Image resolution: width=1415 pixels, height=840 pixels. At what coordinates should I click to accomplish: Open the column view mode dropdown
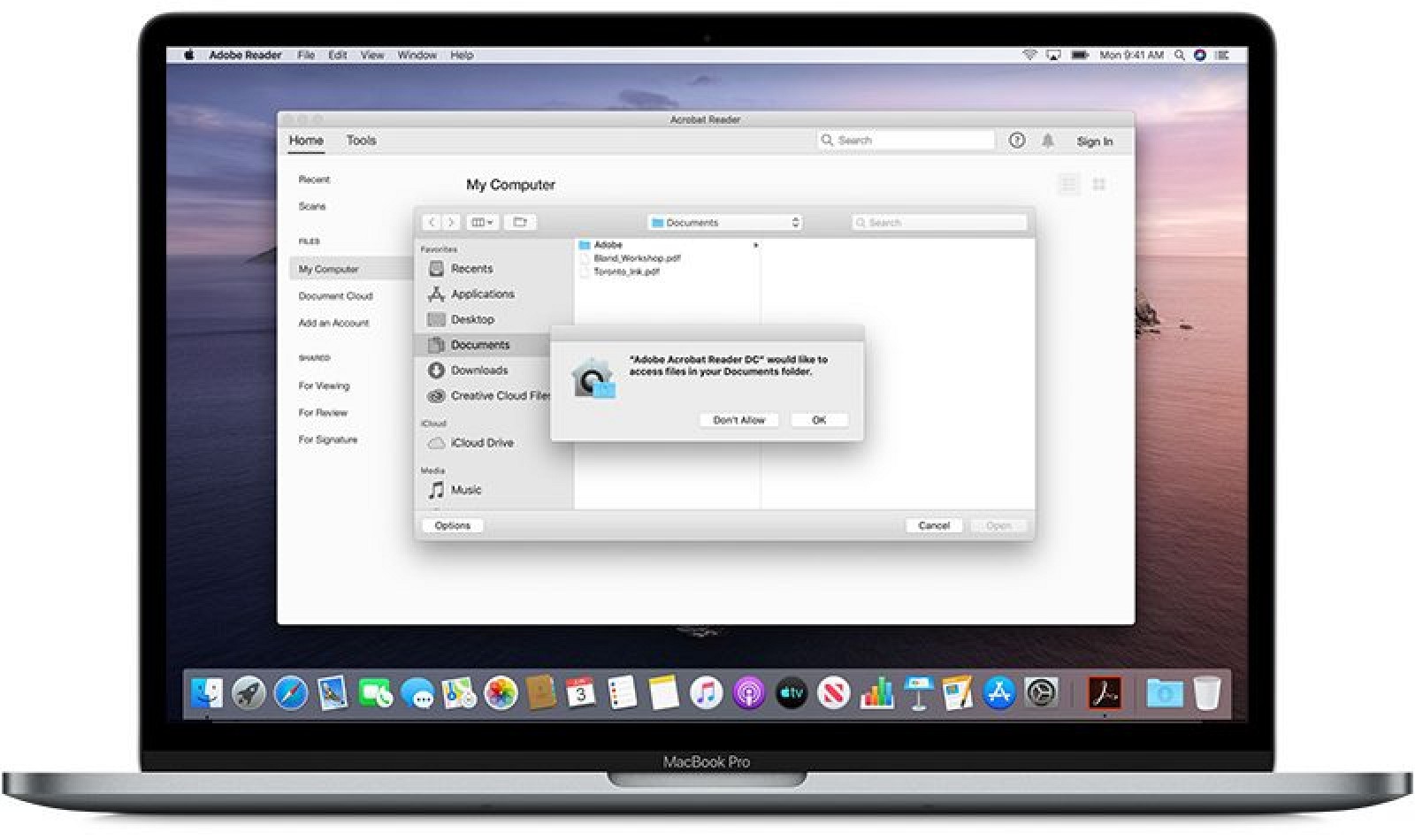pos(482,223)
